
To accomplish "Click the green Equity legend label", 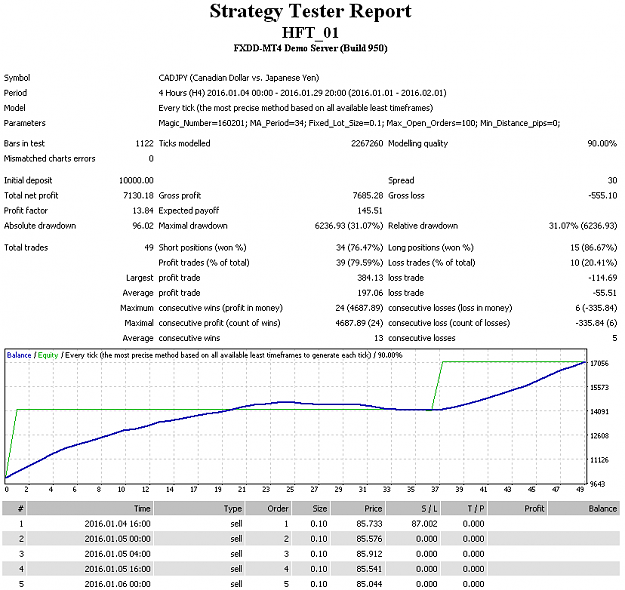I will tap(48, 356).
